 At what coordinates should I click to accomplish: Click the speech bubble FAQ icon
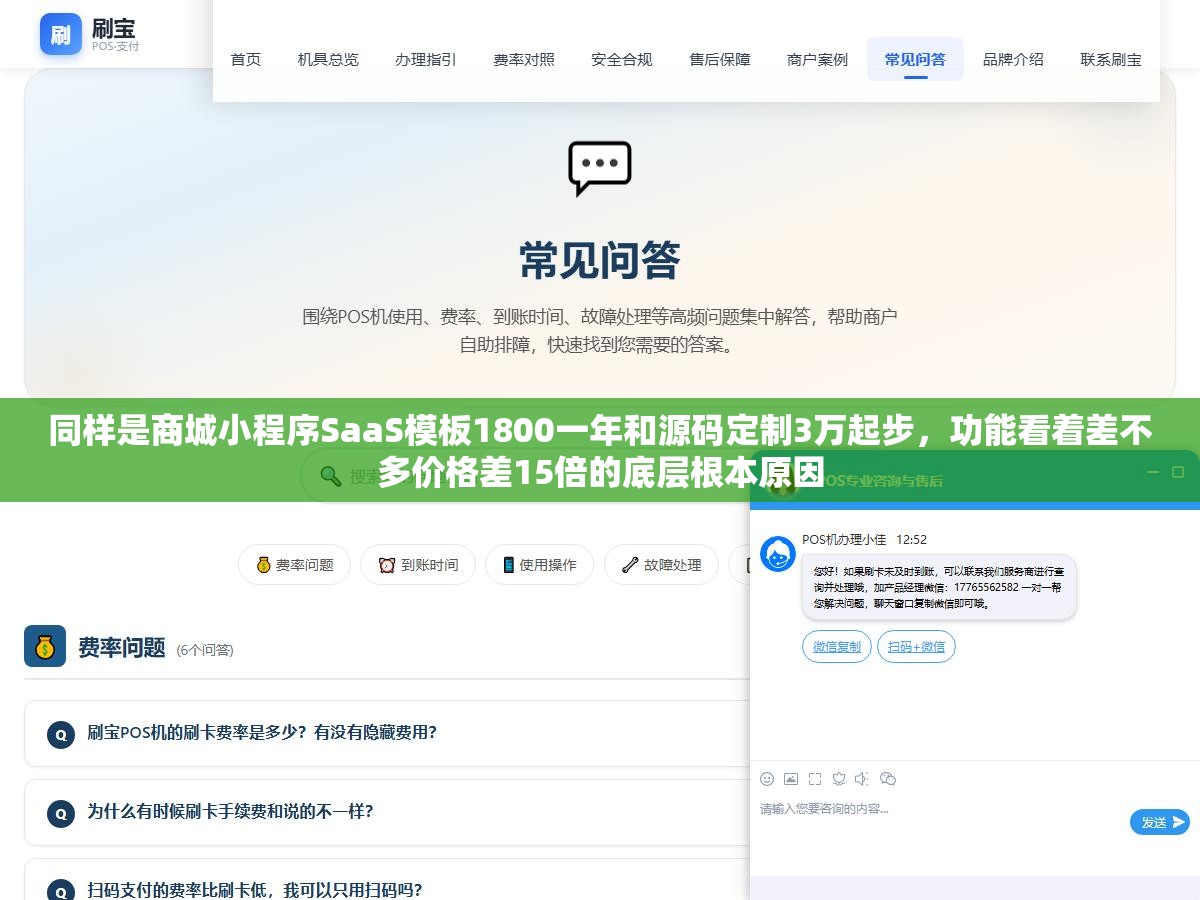click(600, 168)
